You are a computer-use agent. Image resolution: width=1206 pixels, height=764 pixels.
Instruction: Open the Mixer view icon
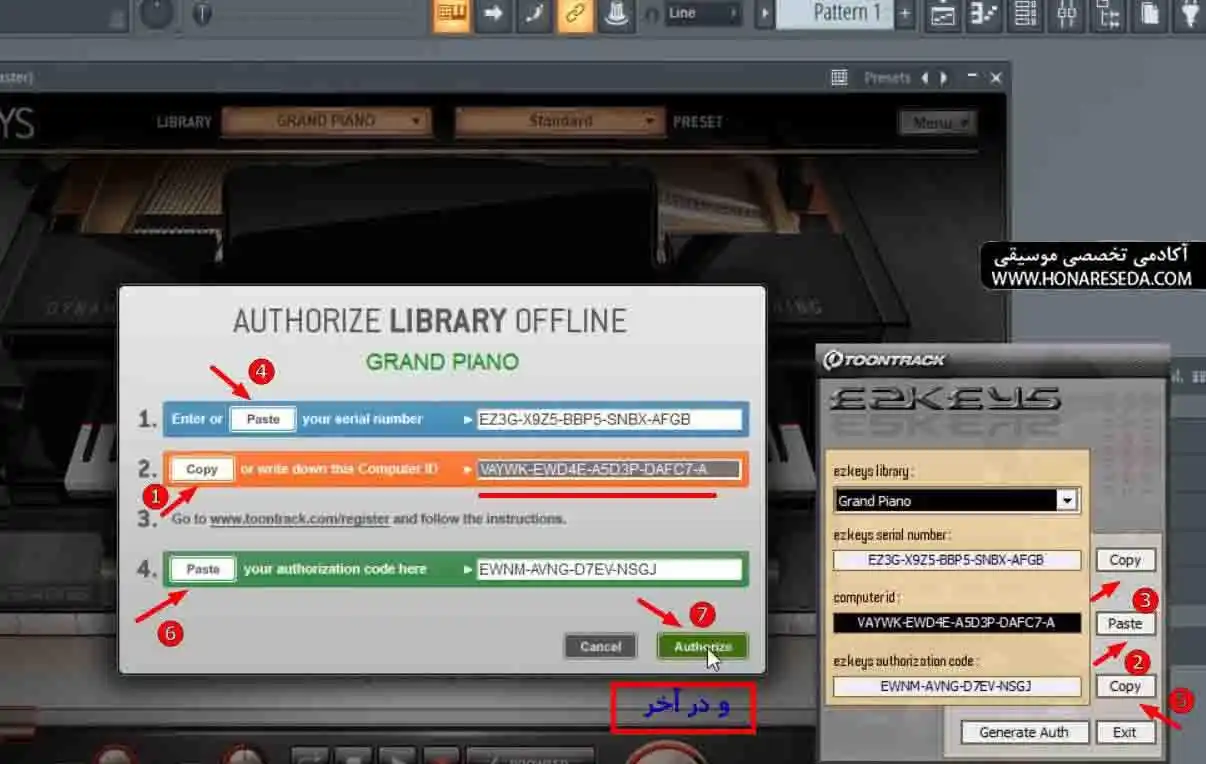point(1067,14)
